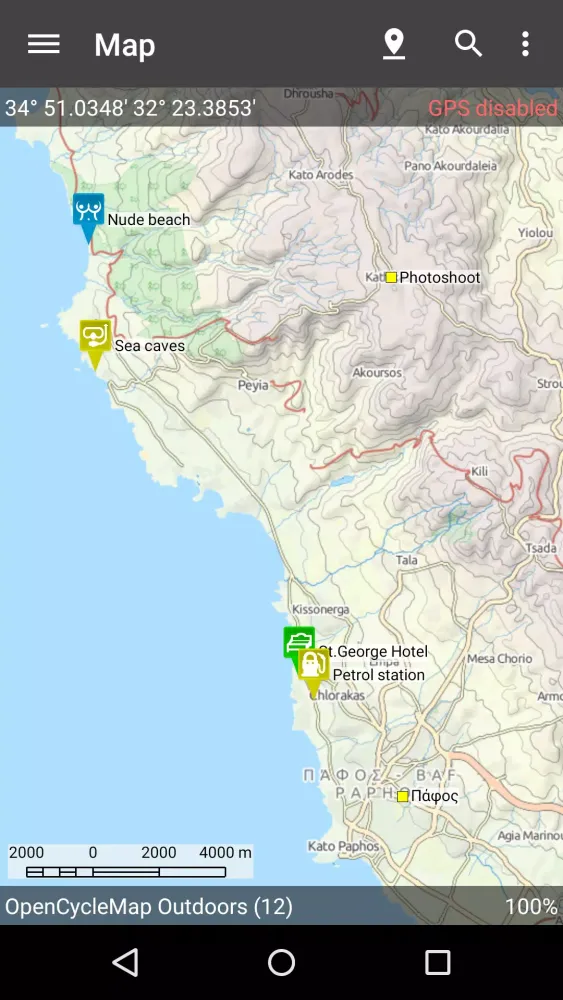The height and width of the screenshot is (1000, 563).
Task: Tap the 100% zoom indicator
Action: click(532, 906)
